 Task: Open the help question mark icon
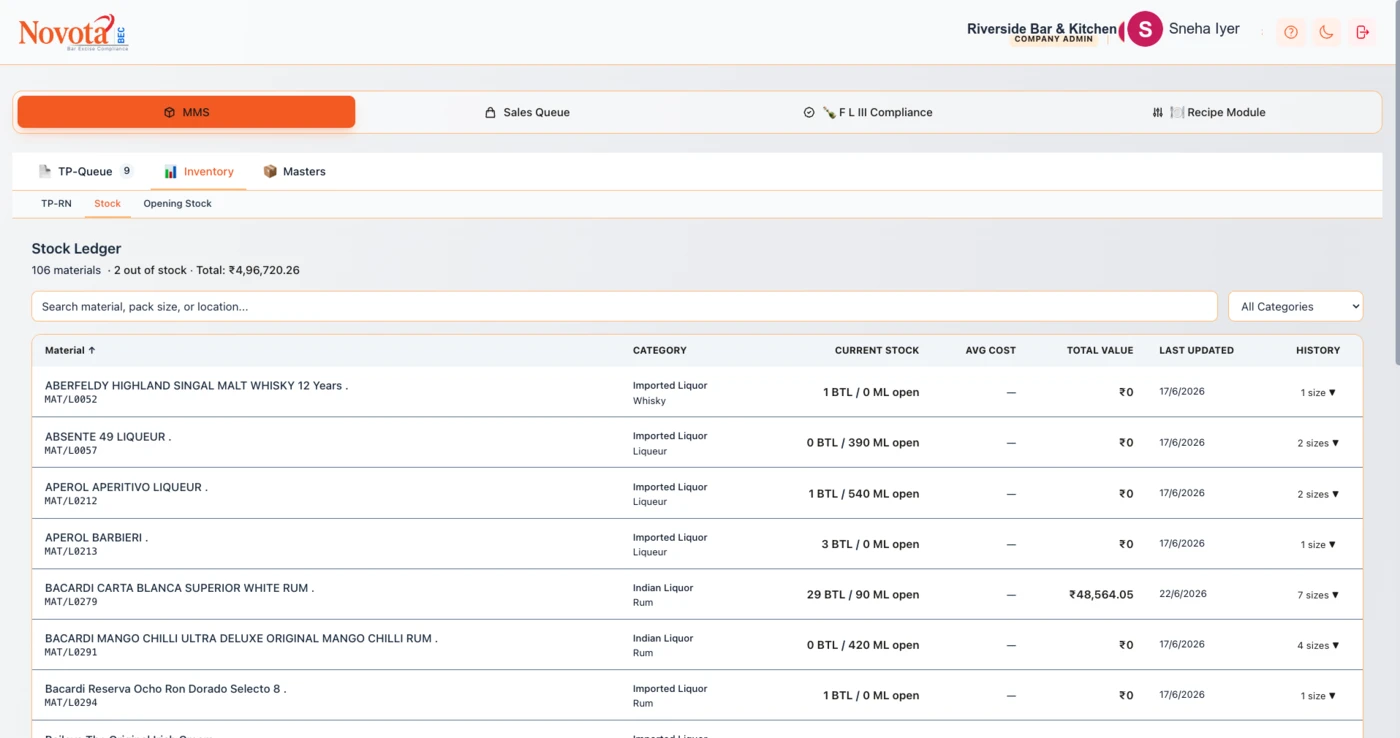(x=1291, y=32)
